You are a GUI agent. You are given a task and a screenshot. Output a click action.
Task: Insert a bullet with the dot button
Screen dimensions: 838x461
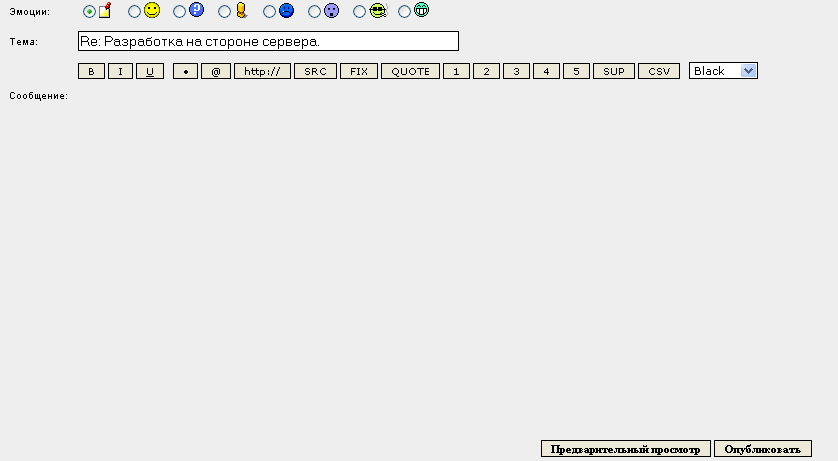tap(185, 72)
